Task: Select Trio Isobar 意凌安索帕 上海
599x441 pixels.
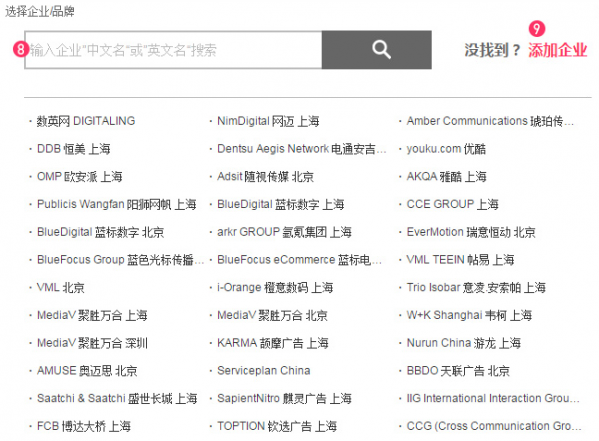Action: [x=476, y=288]
